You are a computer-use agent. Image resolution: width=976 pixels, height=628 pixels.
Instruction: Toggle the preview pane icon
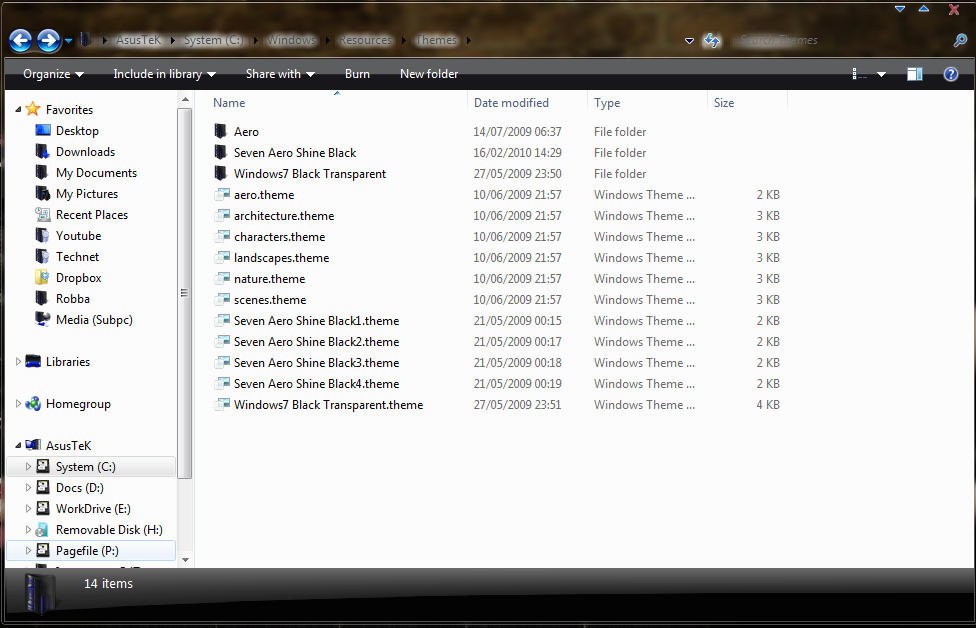914,74
